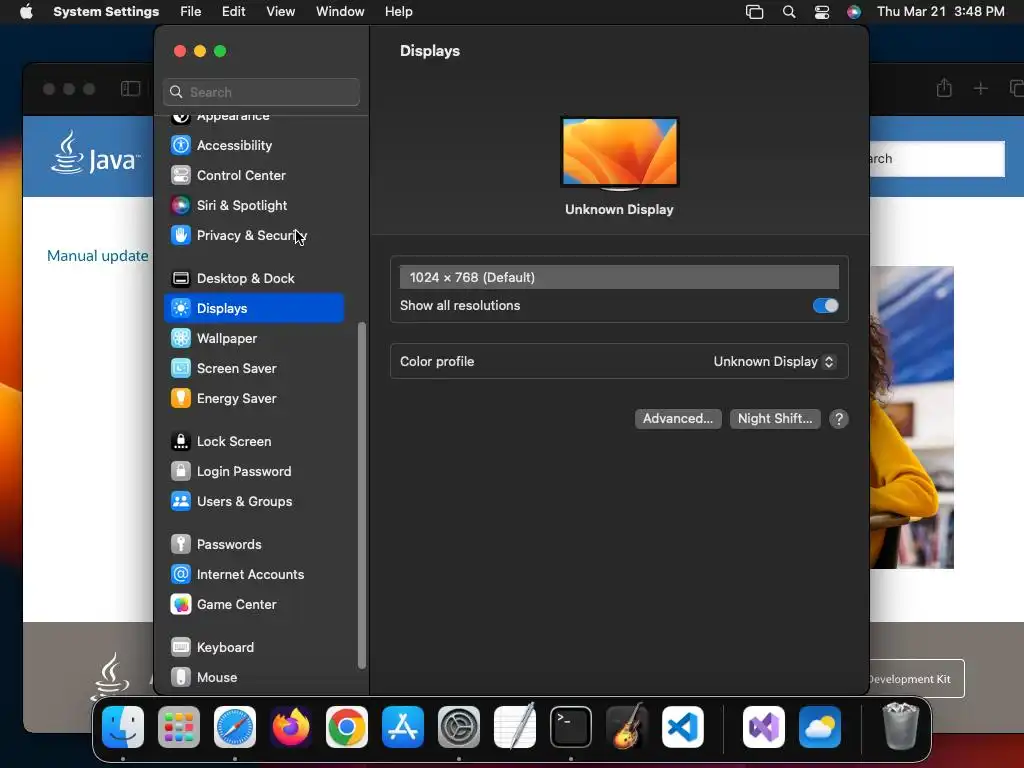Open the weather app in the Dock
The width and height of the screenshot is (1024, 768).
(820, 727)
